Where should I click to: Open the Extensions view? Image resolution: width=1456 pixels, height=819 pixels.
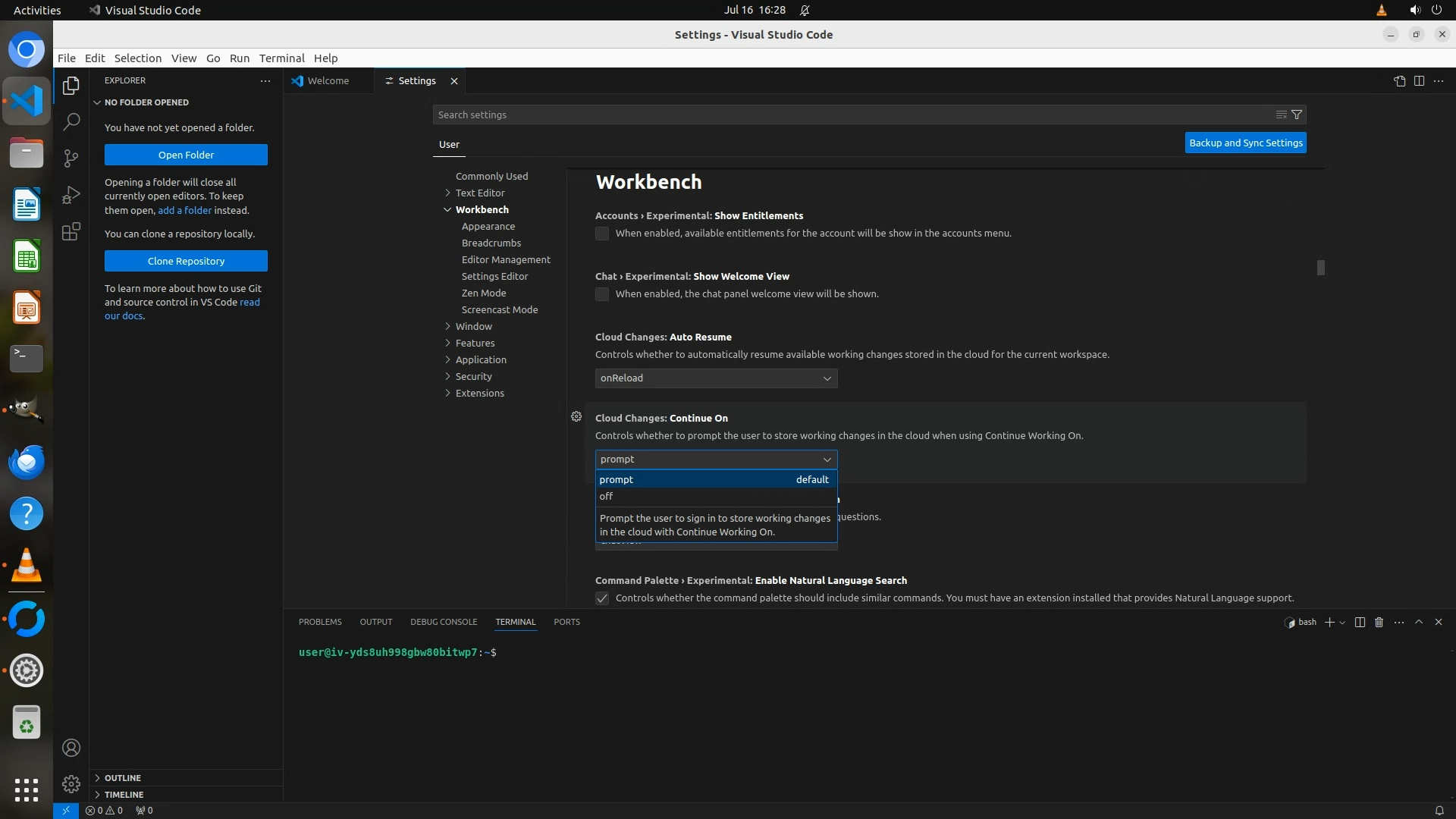71,231
